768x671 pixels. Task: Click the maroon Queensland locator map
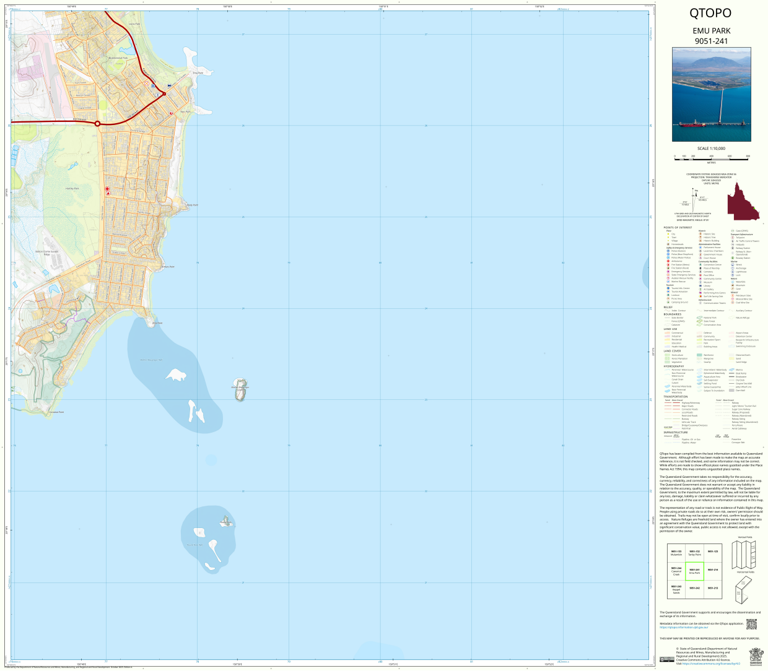[743, 201]
